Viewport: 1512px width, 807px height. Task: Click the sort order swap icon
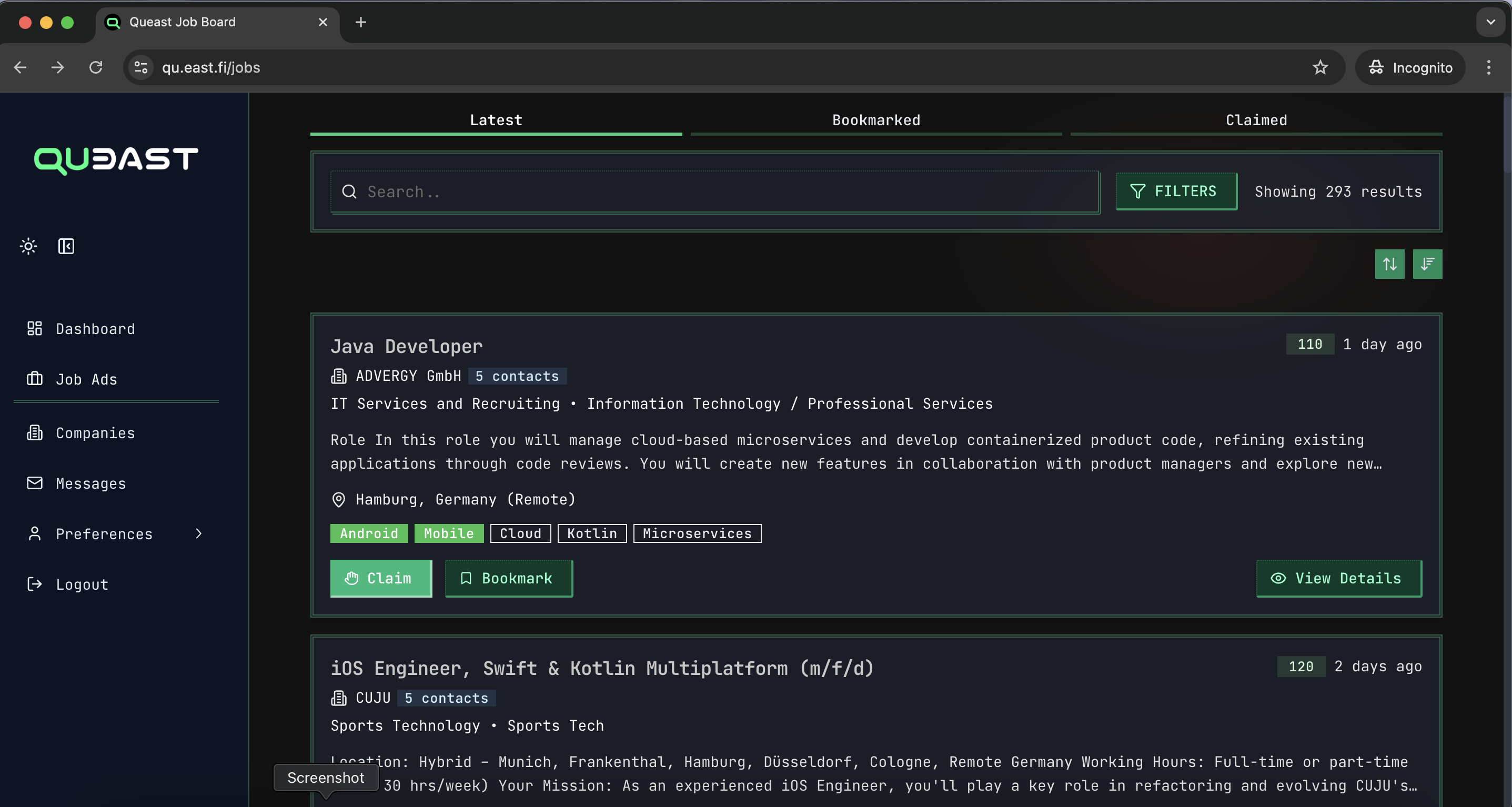pyautogui.click(x=1389, y=264)
